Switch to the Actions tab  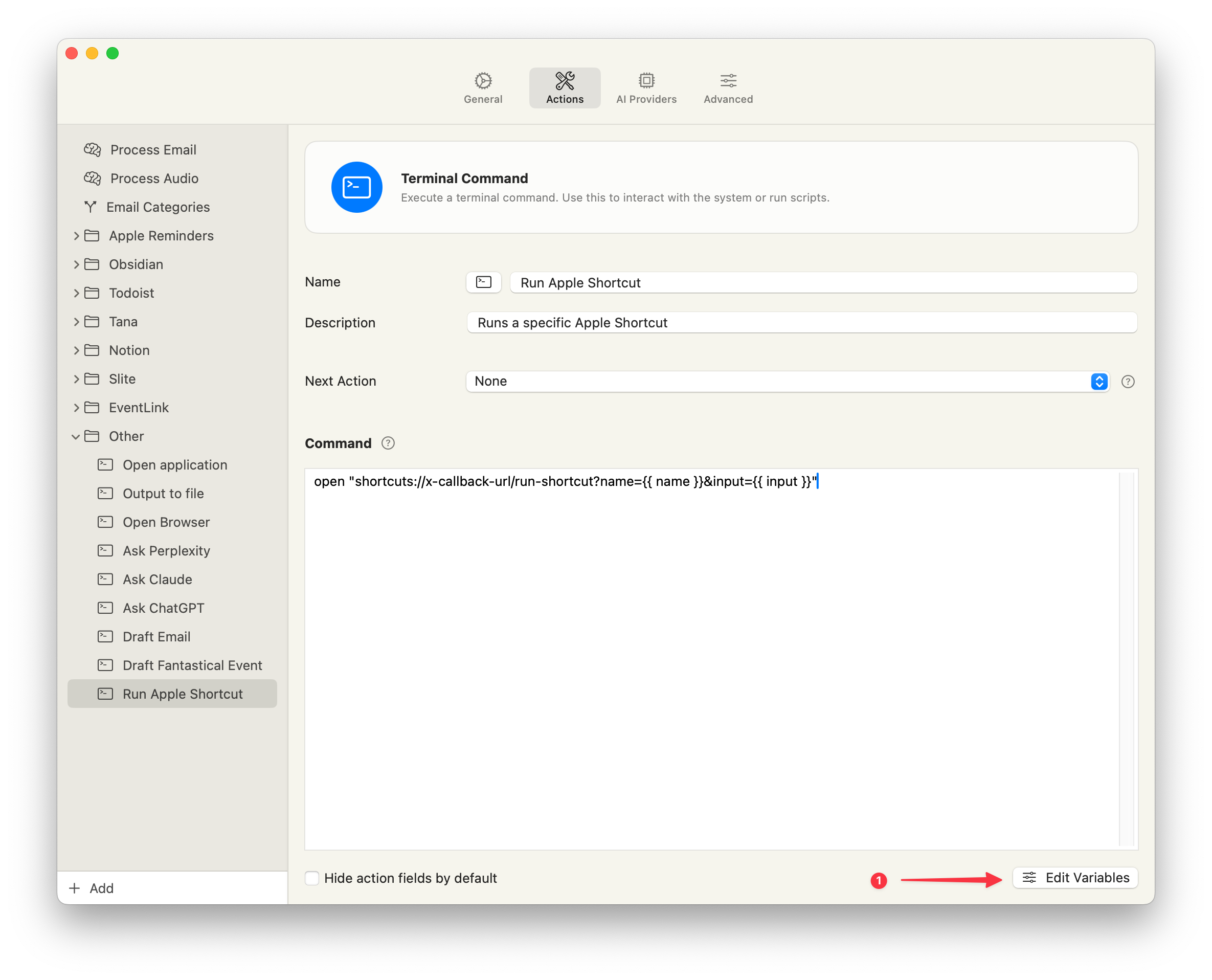(x=565, y=88)
